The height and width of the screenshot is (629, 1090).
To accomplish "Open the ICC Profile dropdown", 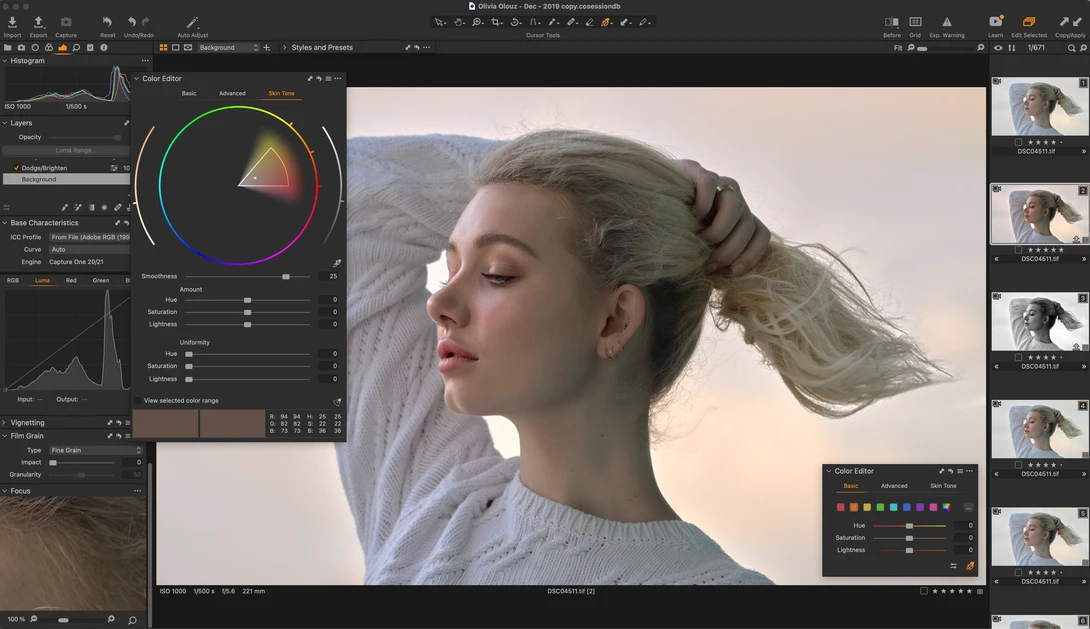I will pos(89,237).
